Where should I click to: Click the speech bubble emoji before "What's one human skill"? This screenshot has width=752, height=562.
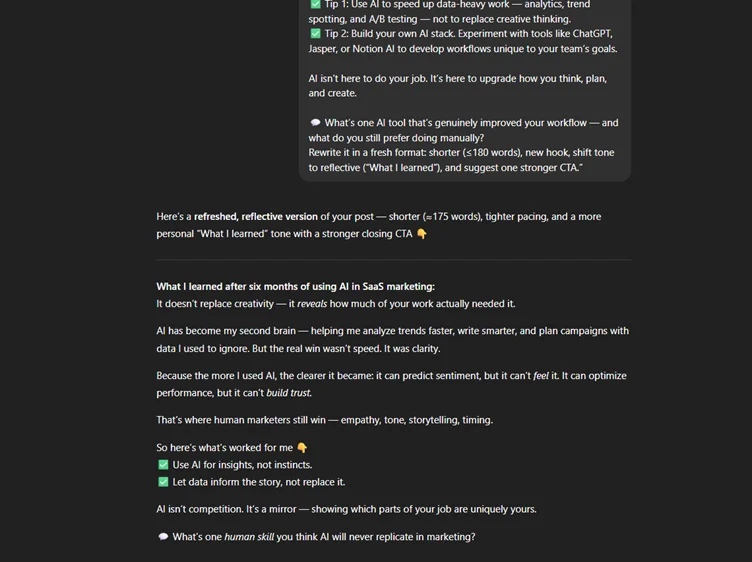pos(163,537)
